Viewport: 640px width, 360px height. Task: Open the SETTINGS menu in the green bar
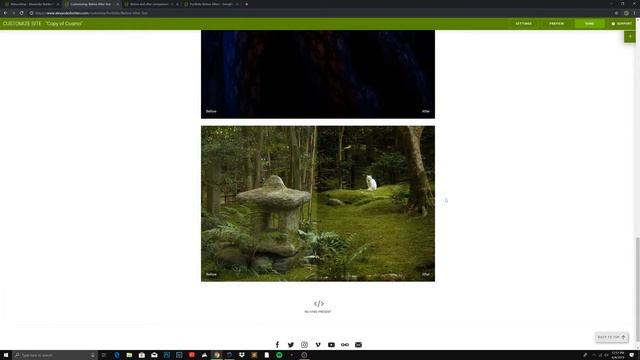coord(523,24)
